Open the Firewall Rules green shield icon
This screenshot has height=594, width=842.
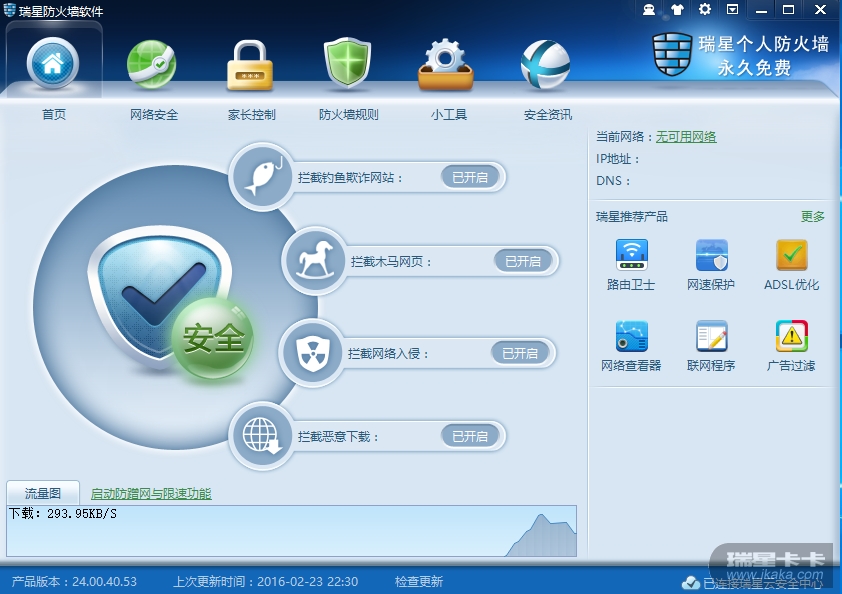click(x=348, y=62)
